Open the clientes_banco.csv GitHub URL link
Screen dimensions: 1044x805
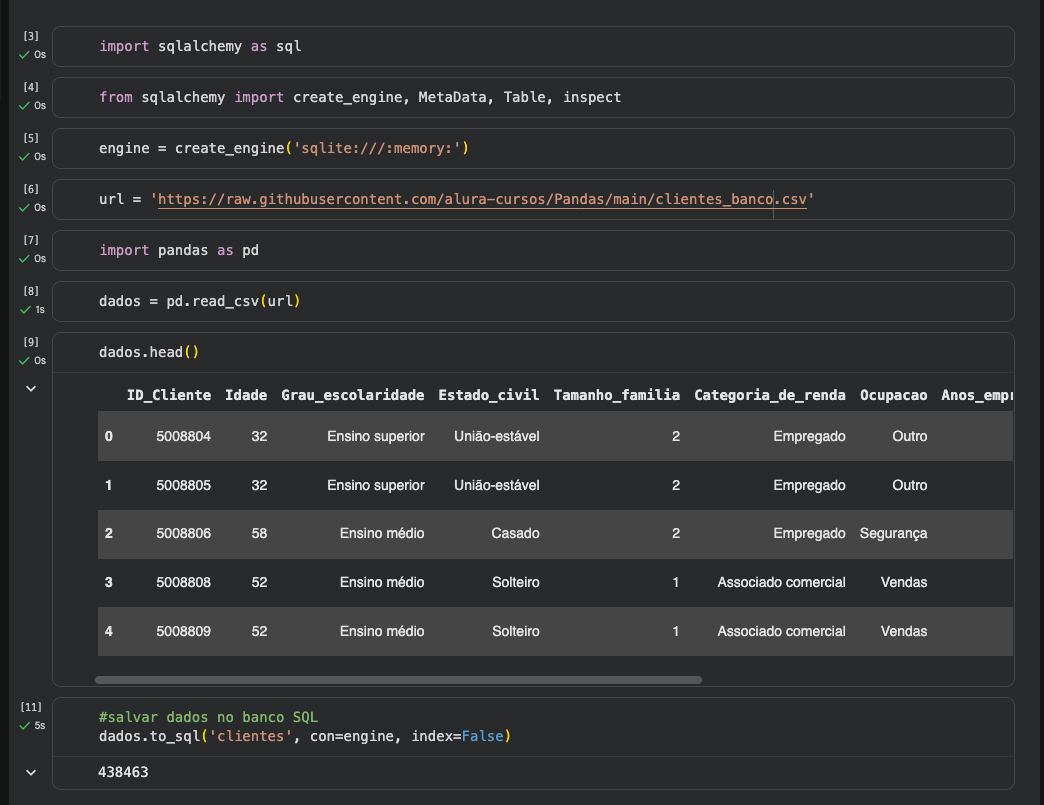tap(482, 199)
